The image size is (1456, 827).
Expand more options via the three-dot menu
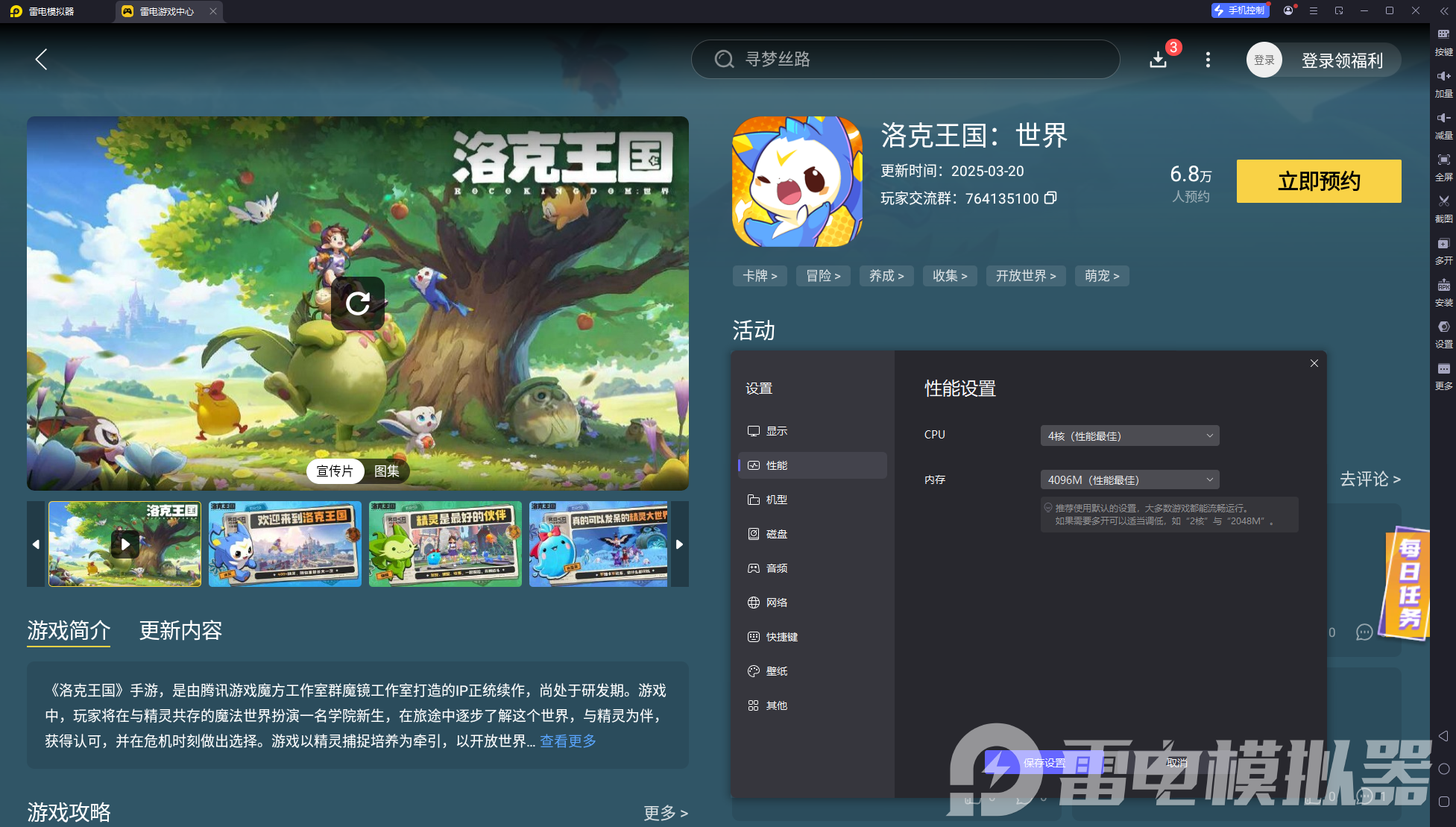click(x=1208, y=60)
